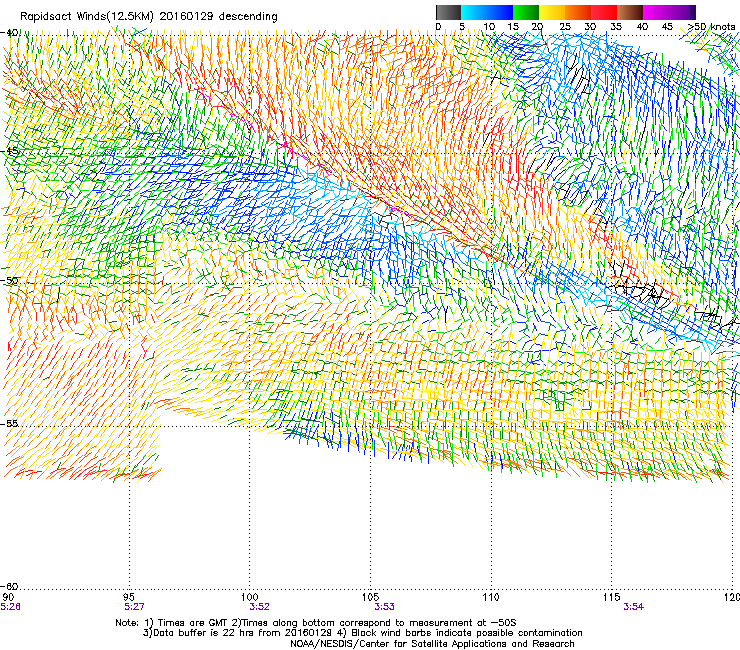Viewport: 740px width, 650px height.
Task: Click the '120' longitude axis label
Action: click(733, 597)
